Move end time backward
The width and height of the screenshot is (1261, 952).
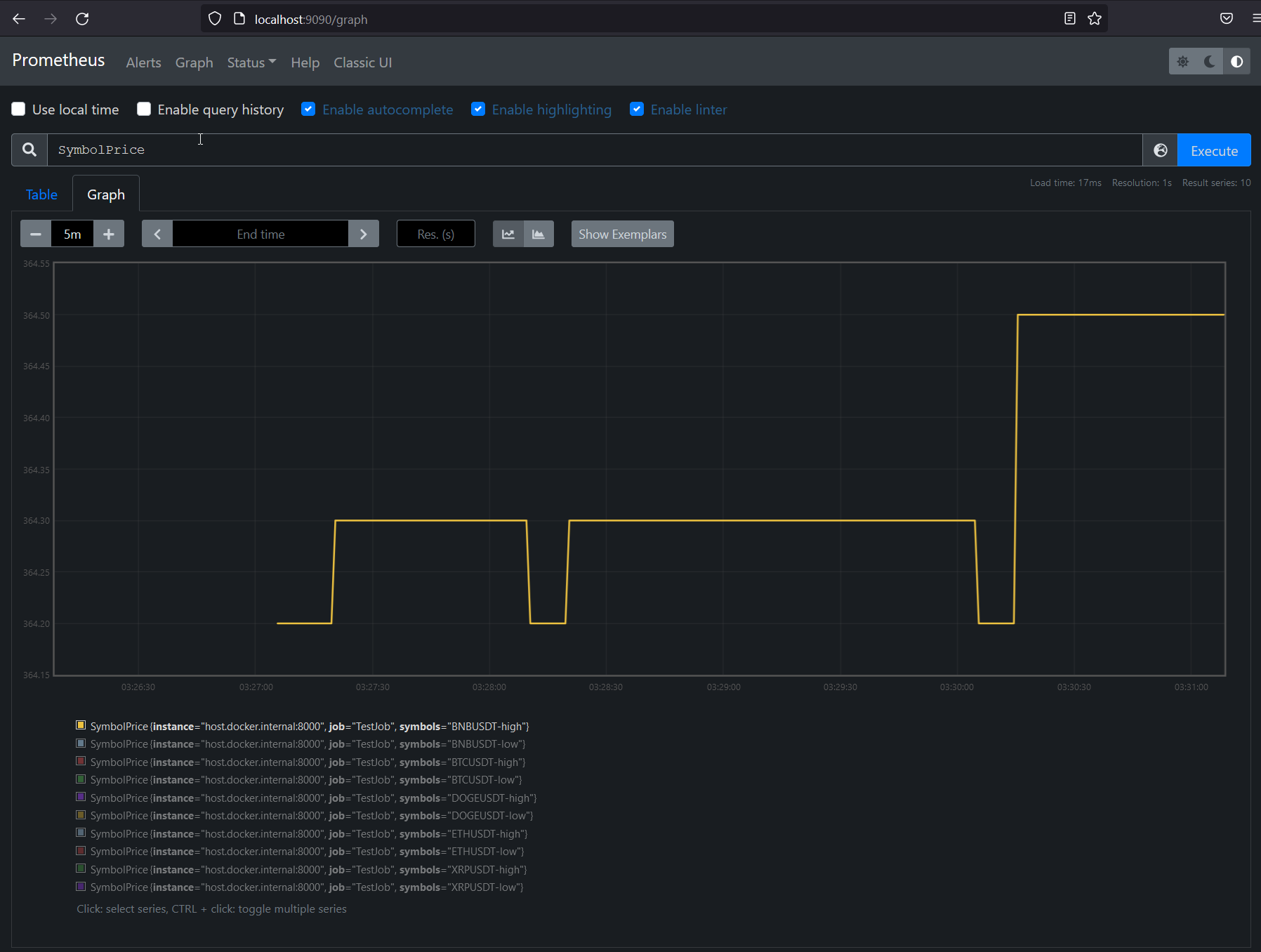tap(157, 234)
